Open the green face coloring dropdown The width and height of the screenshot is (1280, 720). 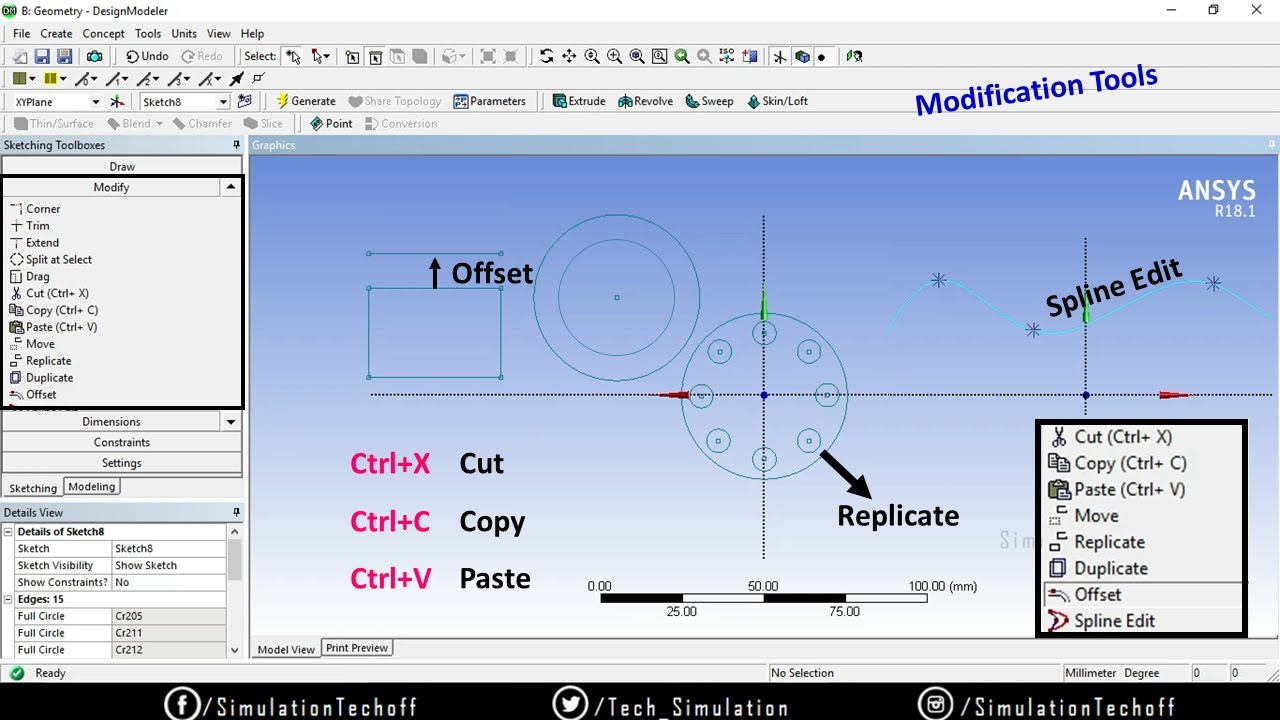pyautogui.click(x=32, y=78)
